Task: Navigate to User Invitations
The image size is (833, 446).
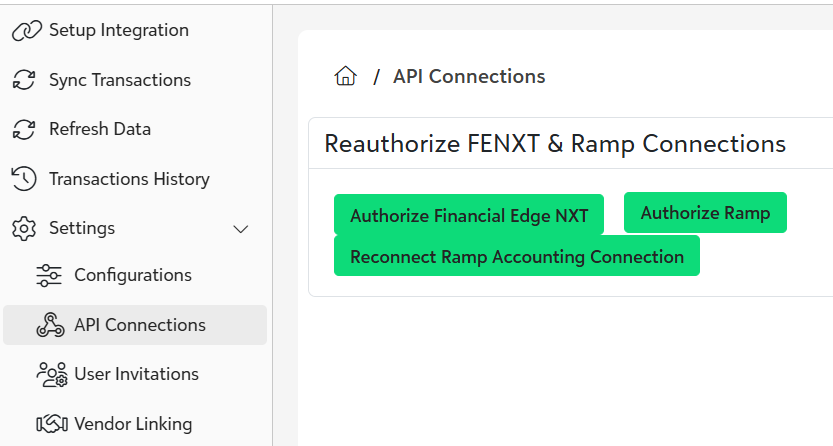Action: point(136,374)
